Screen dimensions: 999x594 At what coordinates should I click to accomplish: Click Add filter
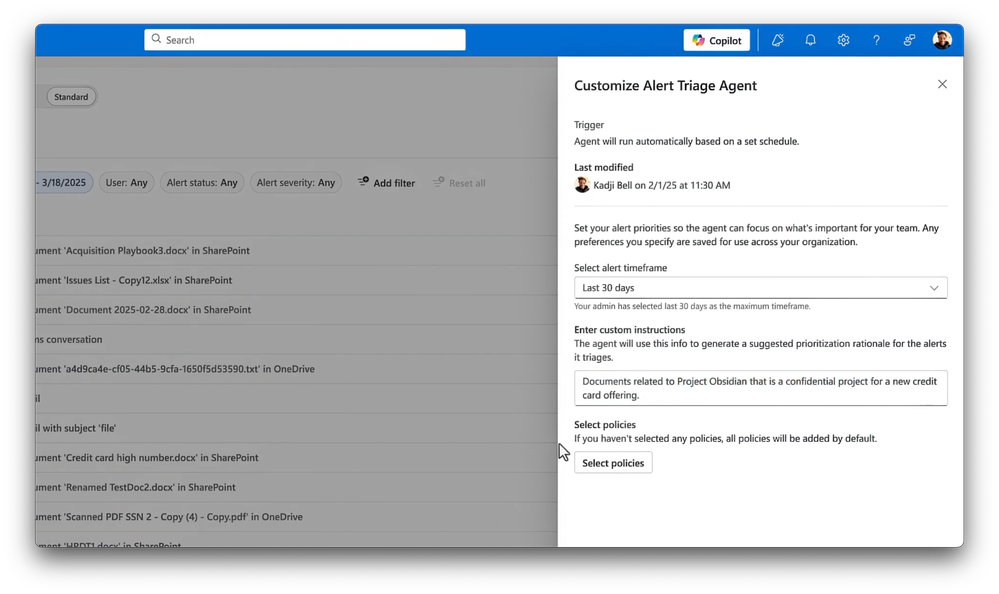(386, 183)
